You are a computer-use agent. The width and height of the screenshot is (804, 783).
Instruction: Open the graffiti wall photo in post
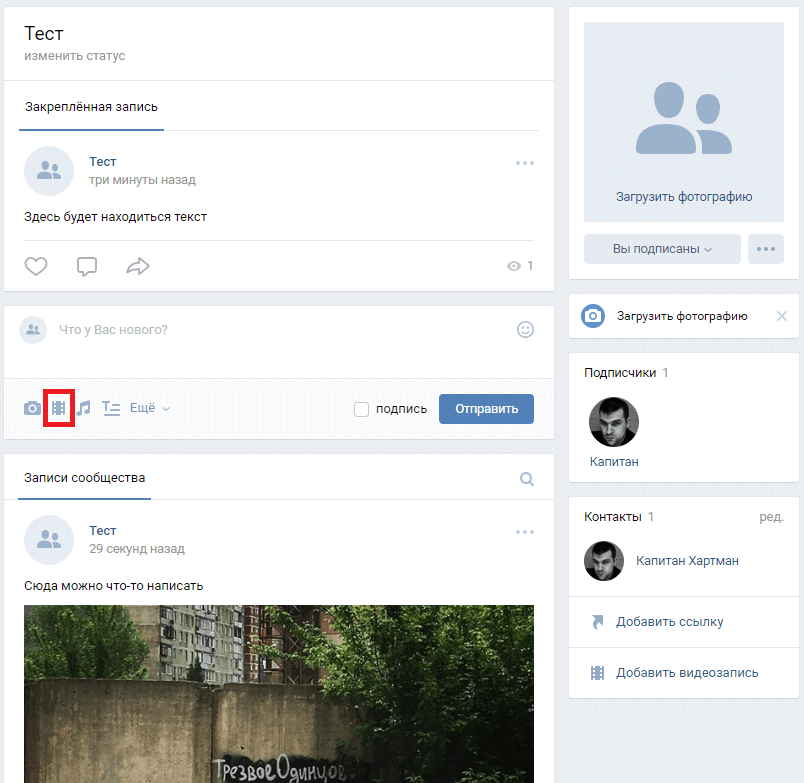pyautogui.click(x=279, y=694)
